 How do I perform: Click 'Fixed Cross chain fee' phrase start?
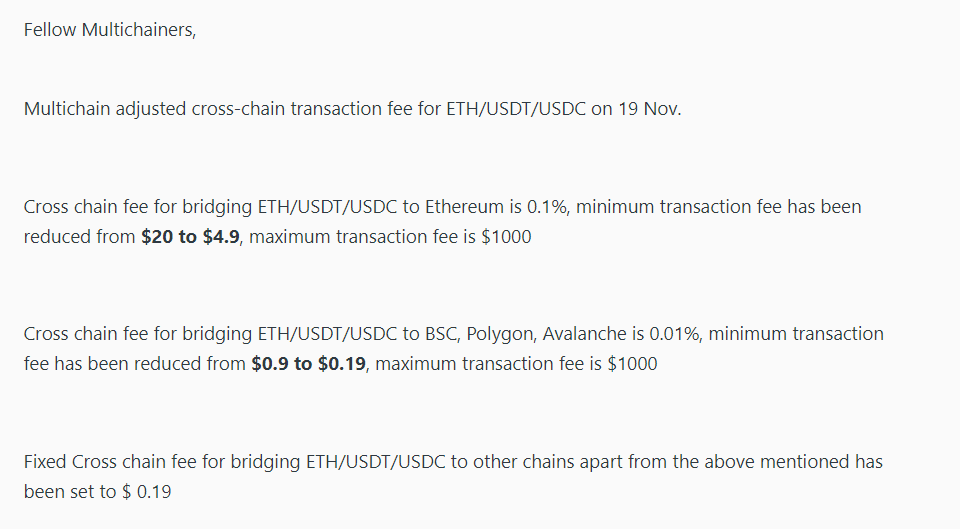(110, 462)
